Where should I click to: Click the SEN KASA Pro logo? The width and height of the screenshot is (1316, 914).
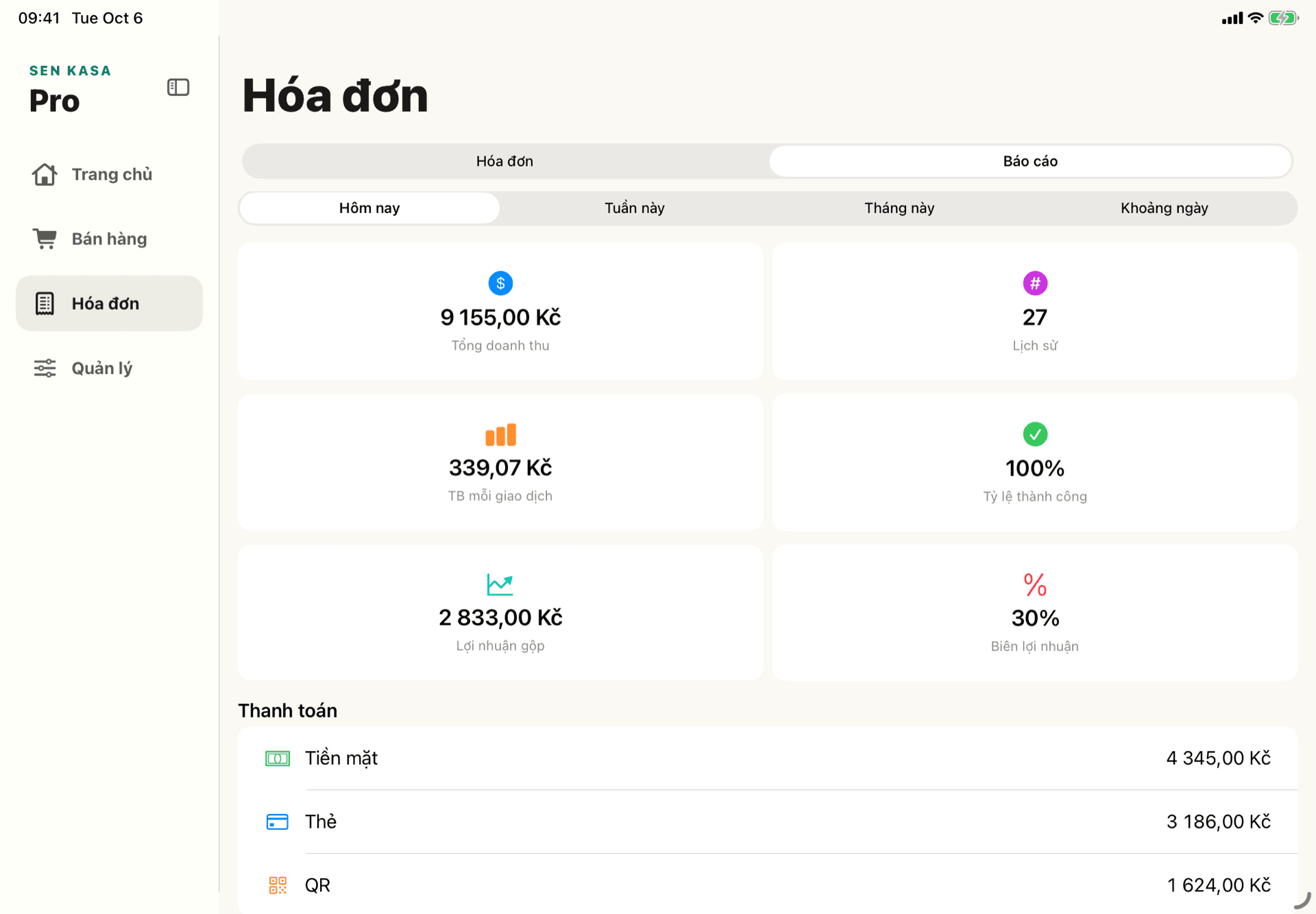click(70, 90)
